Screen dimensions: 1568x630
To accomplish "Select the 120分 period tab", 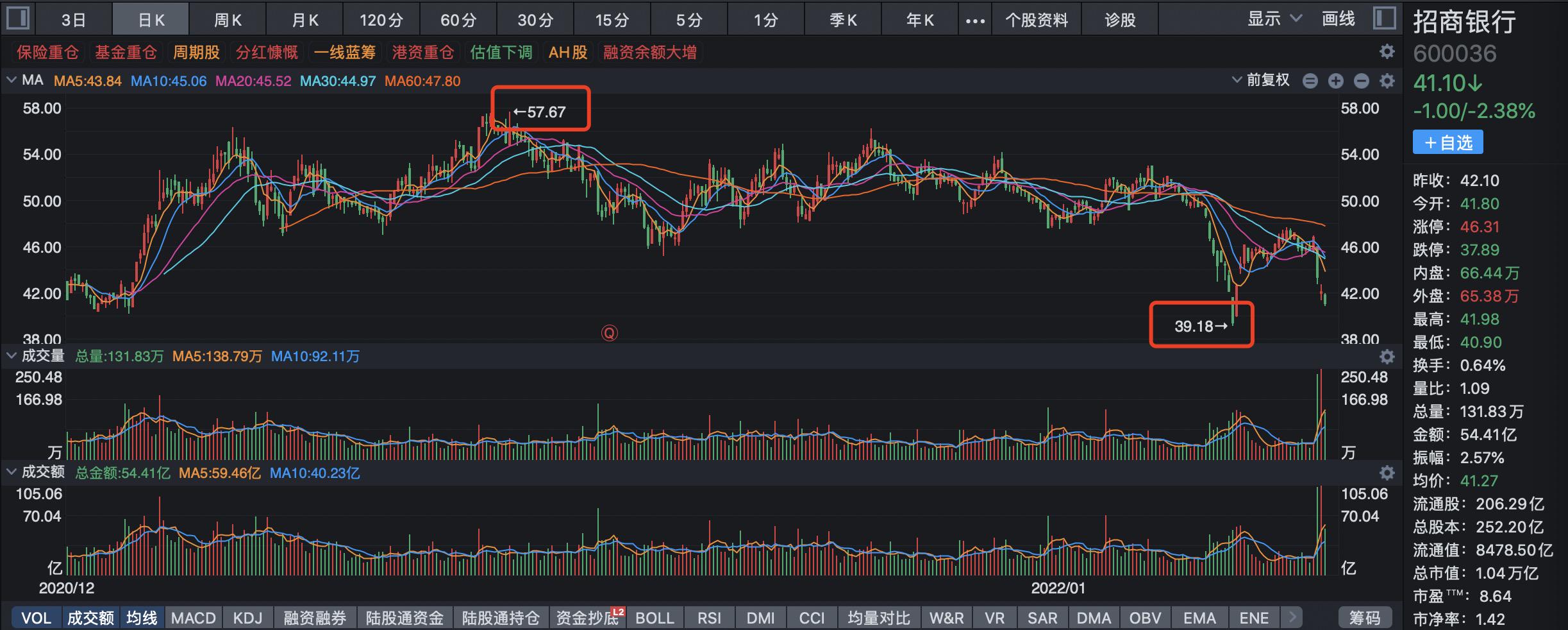I will pos(381,20).
